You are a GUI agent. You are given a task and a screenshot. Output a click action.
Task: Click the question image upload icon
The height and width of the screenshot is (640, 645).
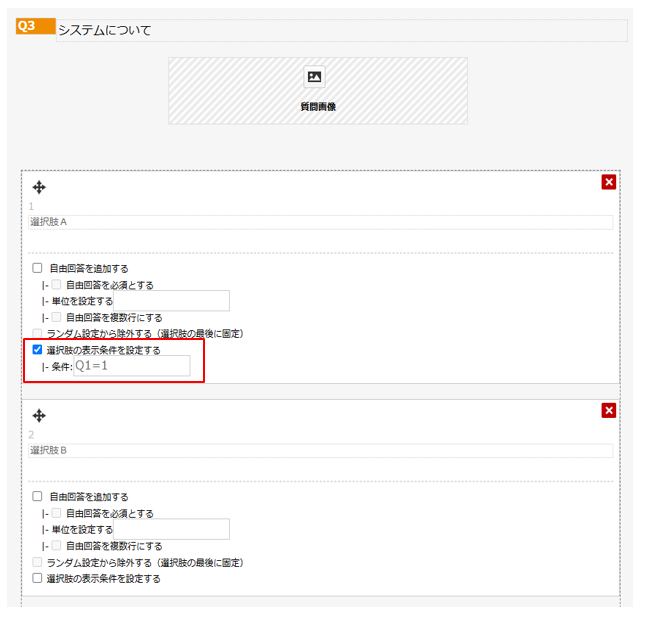pos(314,77)
